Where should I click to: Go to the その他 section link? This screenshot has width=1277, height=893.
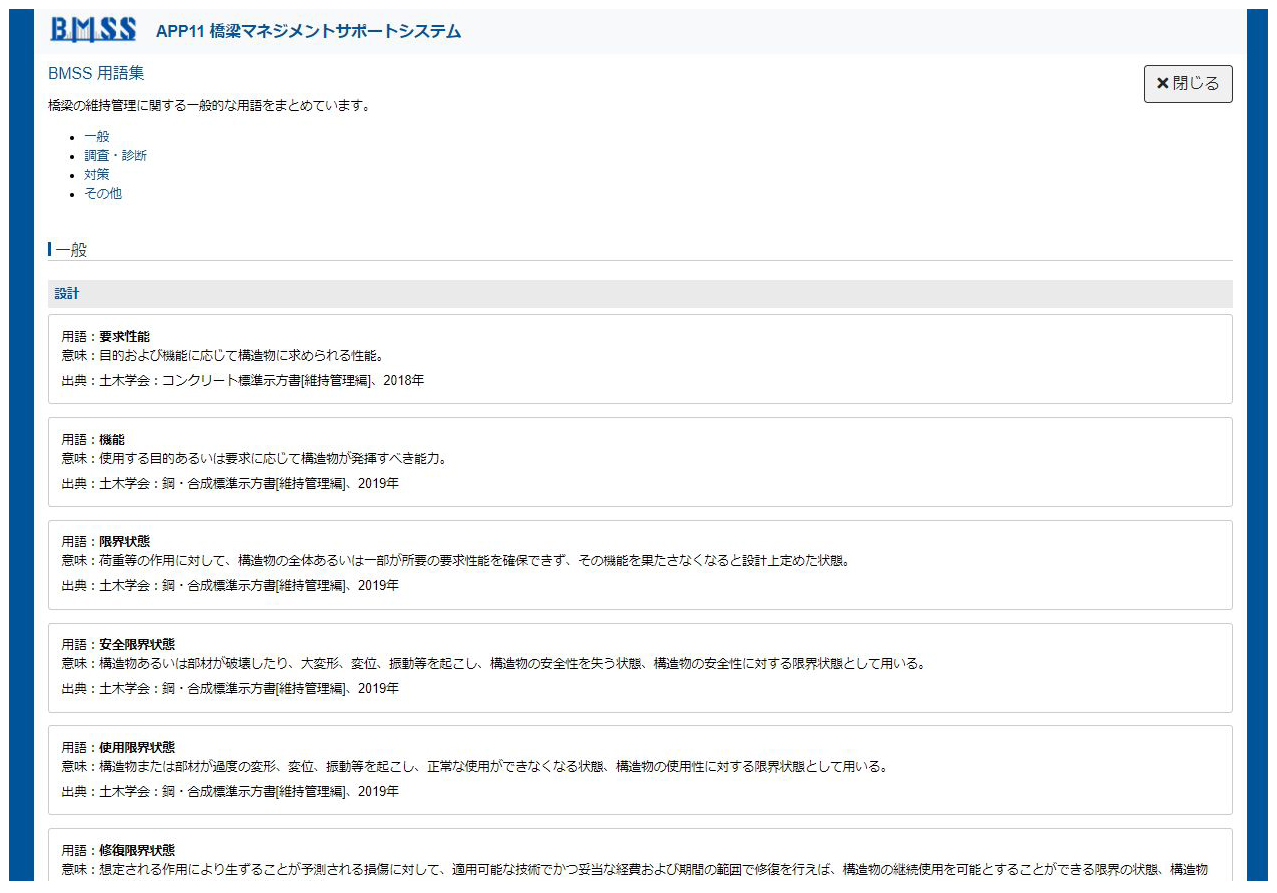103,194
